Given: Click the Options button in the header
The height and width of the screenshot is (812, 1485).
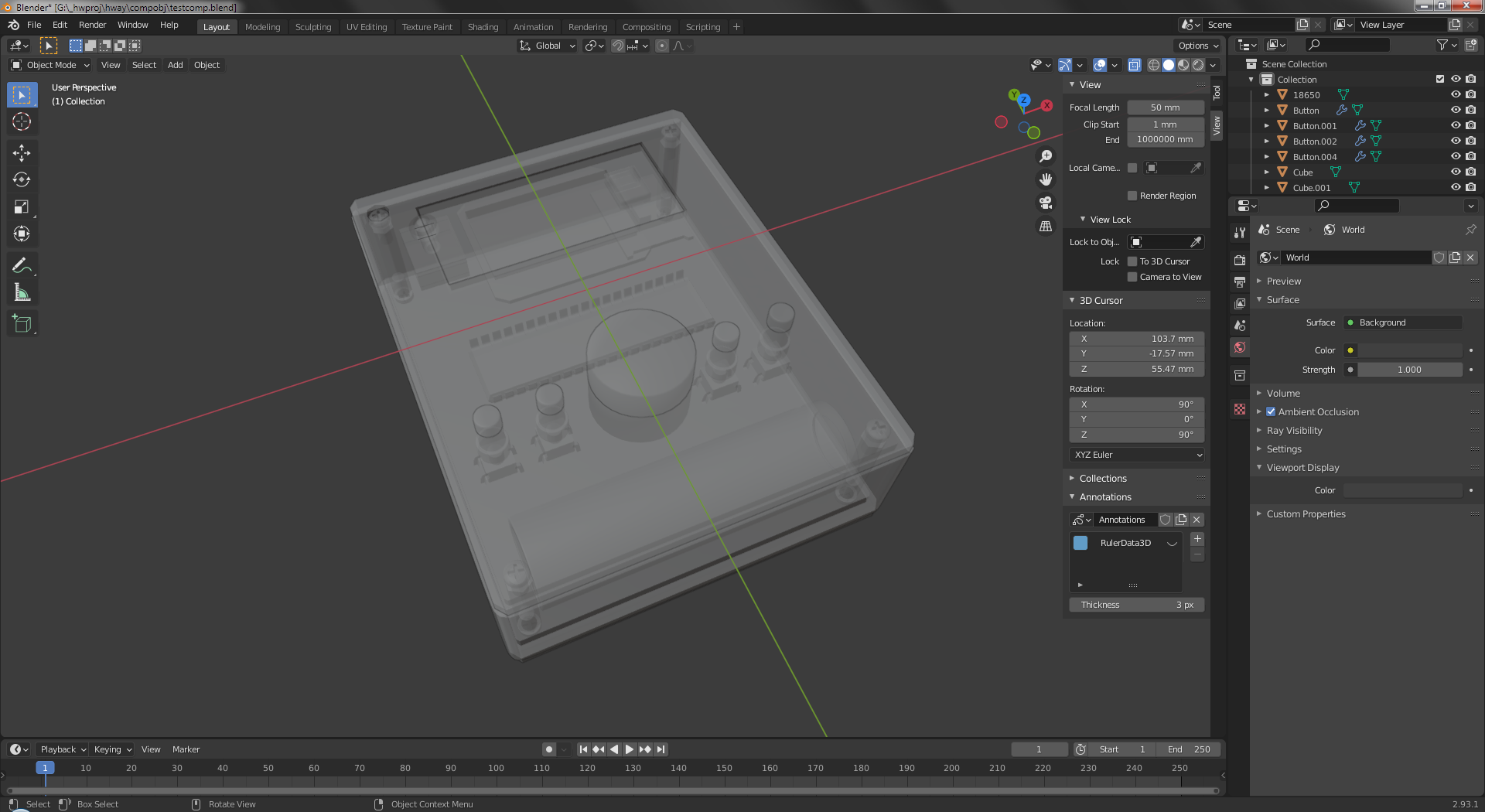Looking at the screenshot, I should pyautogui.click(x=1197, y=46).
